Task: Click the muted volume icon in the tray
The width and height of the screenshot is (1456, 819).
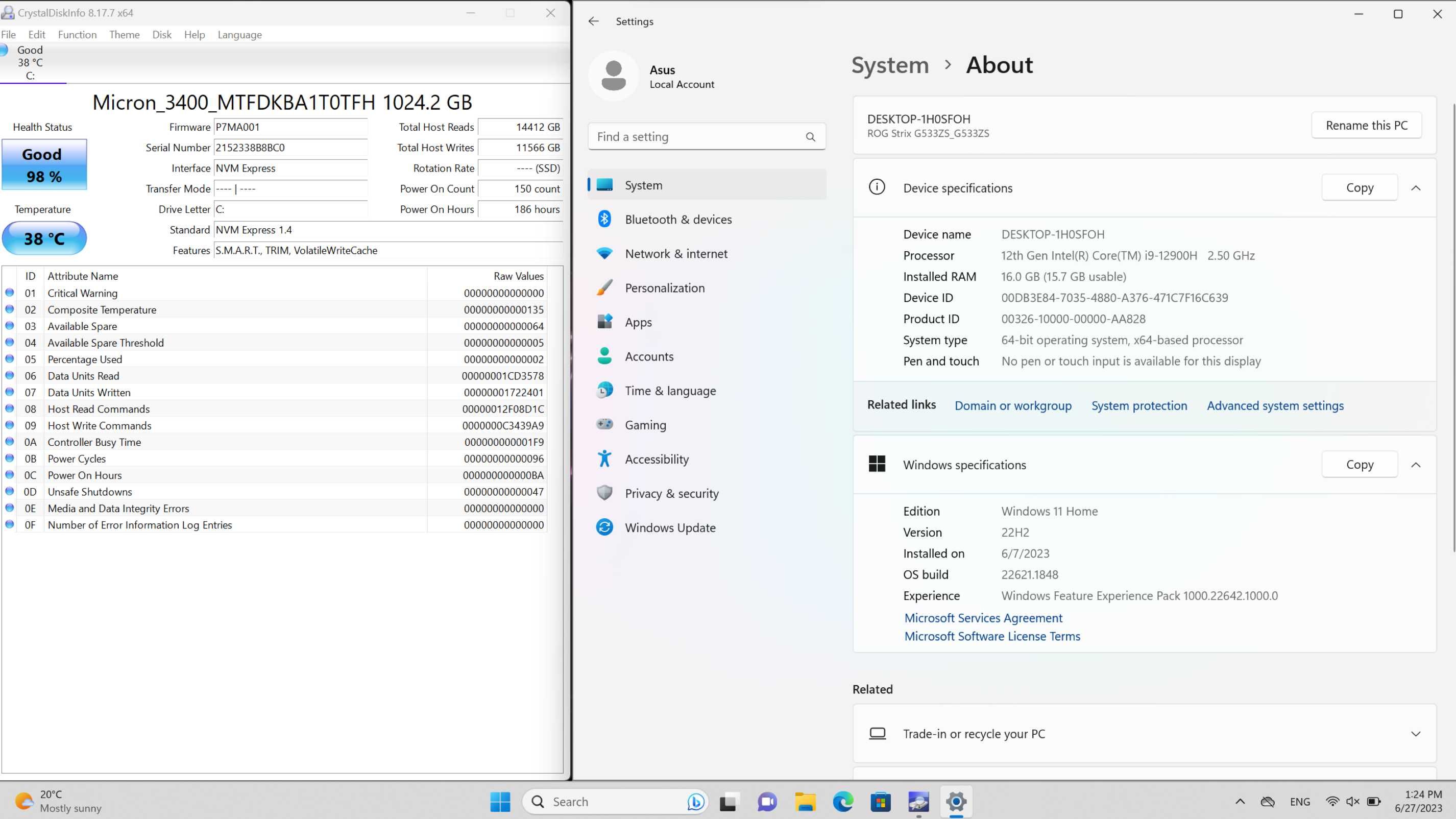Action: coord(1352,802)
